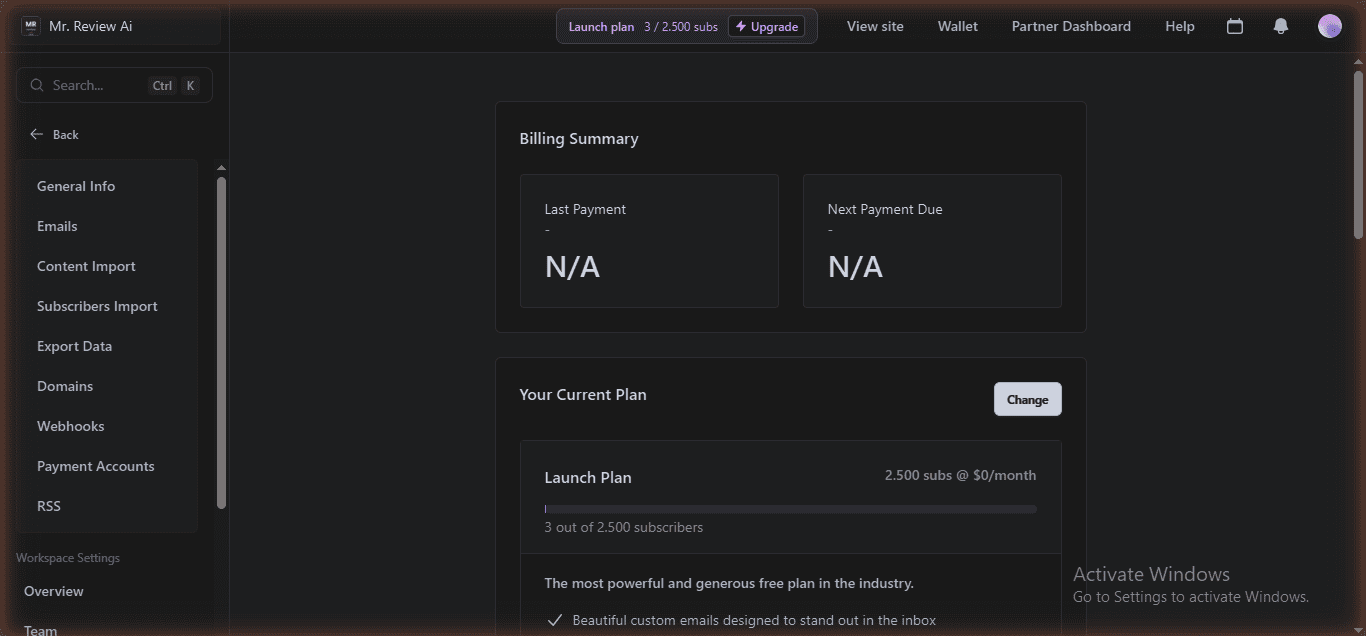The height and width of the screenshot is (636, 1366).
Task: Click the Change plan button
Action: point(1027,399)
